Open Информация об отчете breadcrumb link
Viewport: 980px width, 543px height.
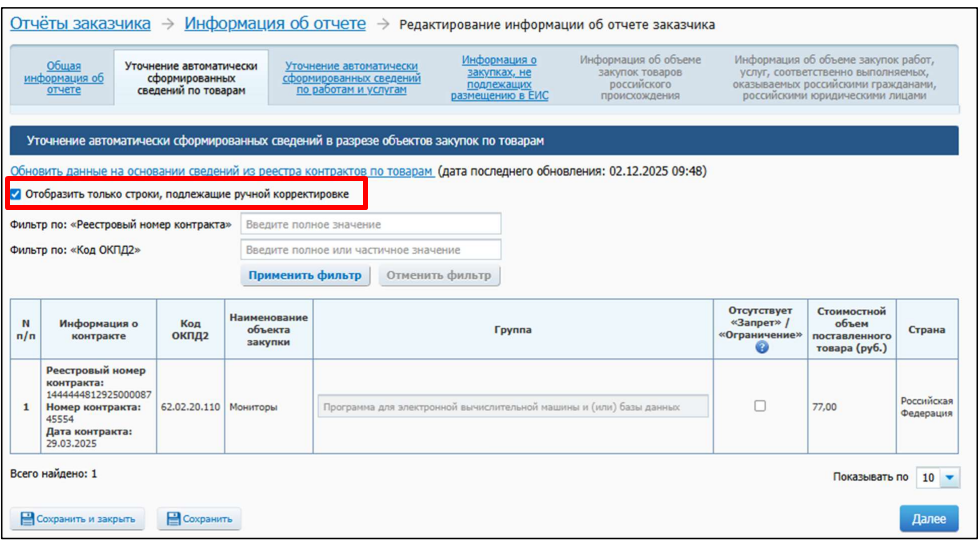click(x=275, y=24)
